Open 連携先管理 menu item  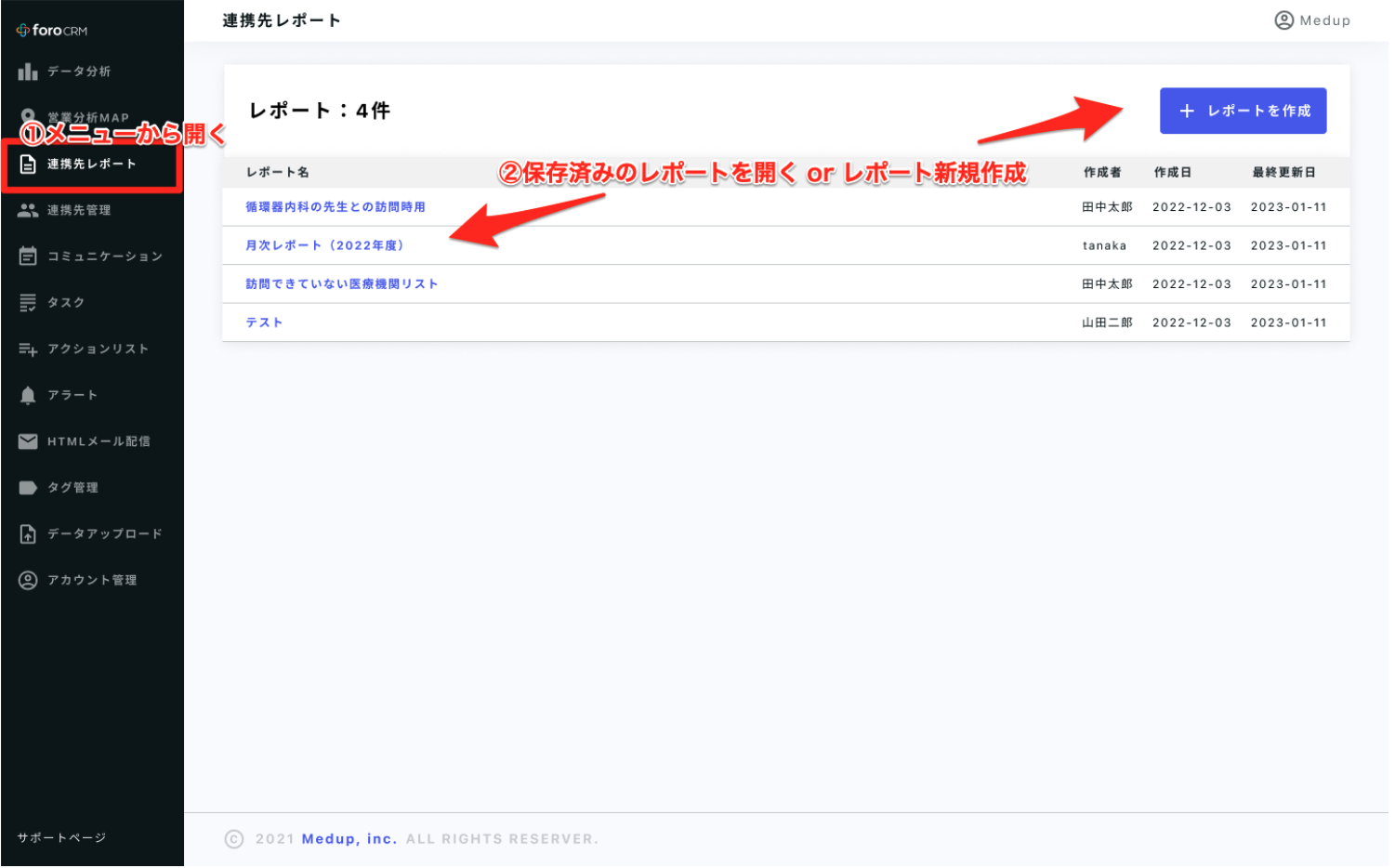92,211
